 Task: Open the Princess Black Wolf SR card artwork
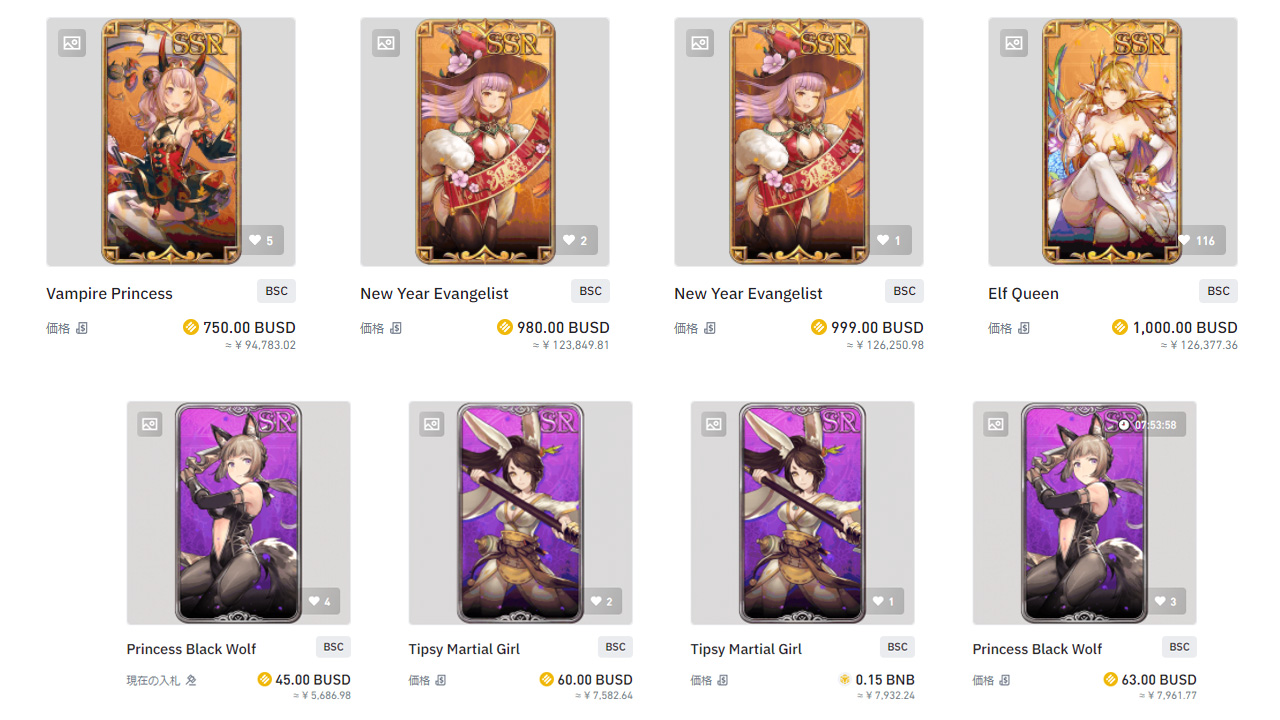pyautogui.click(x=238, y=512)
